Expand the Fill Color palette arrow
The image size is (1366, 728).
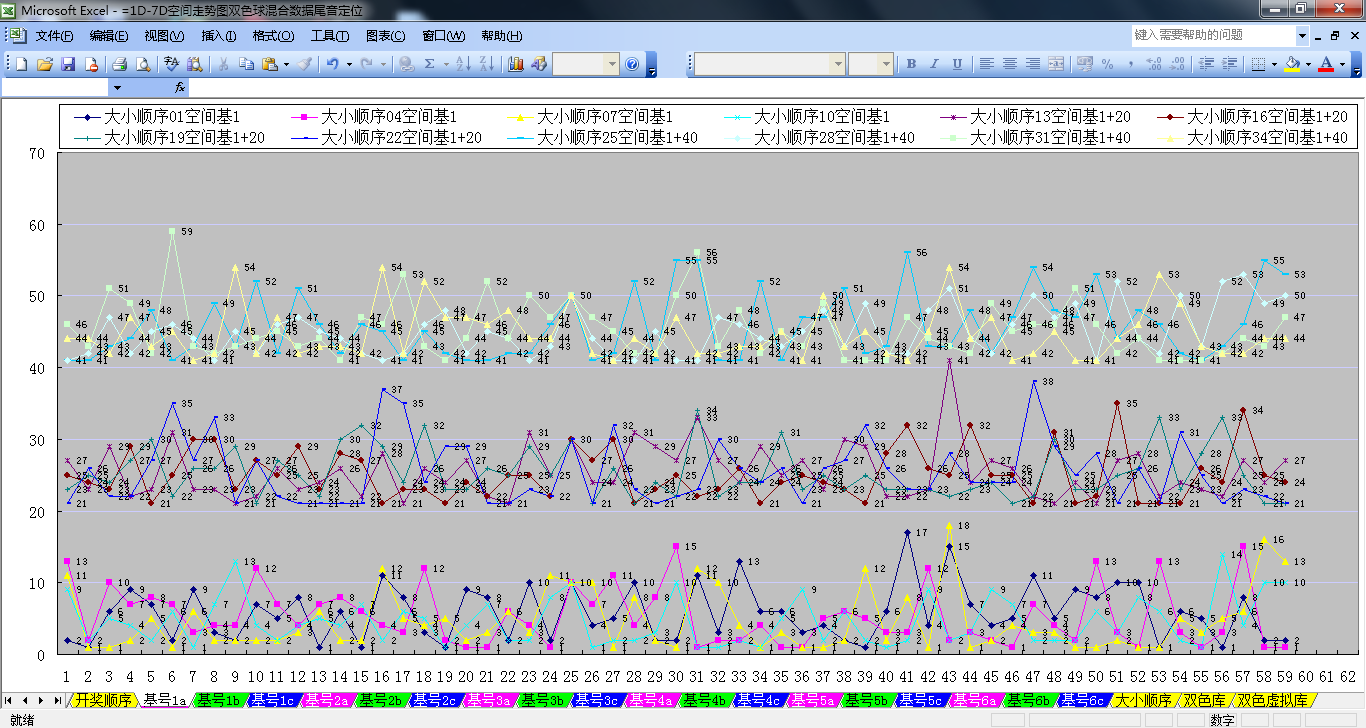point(1308,64)
